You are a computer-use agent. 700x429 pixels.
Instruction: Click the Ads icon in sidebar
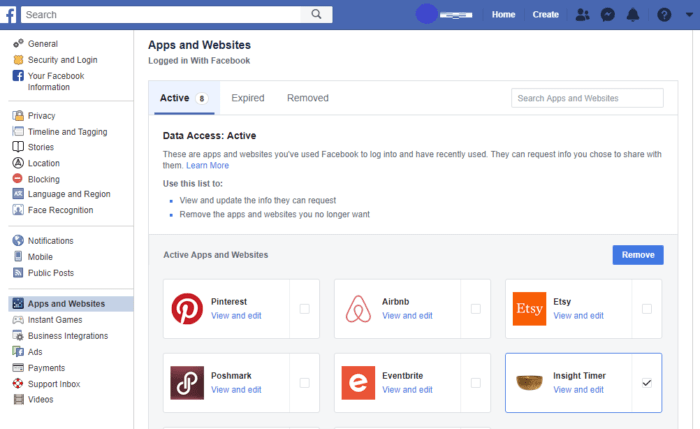click(18, 351)
